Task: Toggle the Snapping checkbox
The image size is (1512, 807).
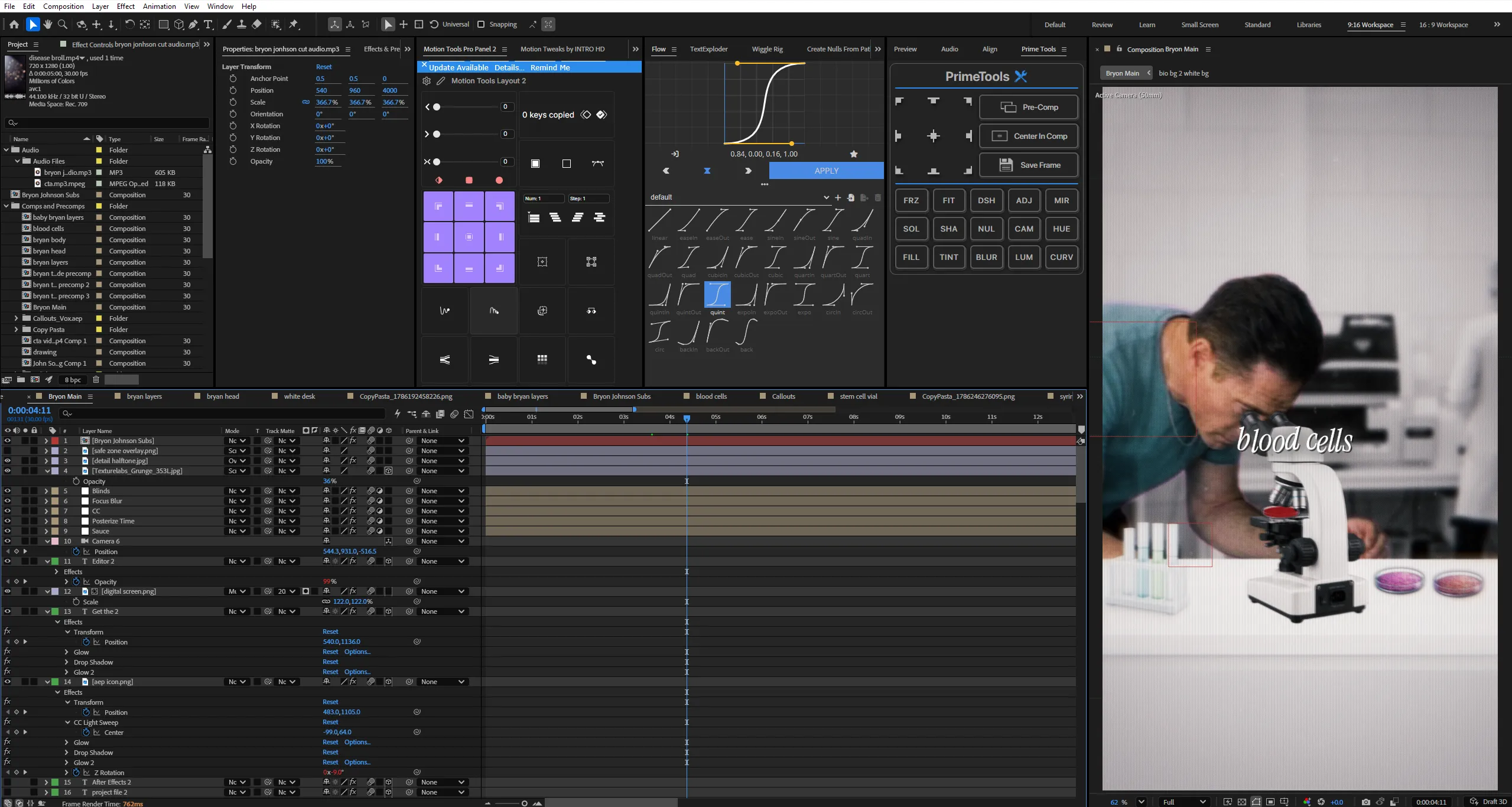Action: coord(481,24)
